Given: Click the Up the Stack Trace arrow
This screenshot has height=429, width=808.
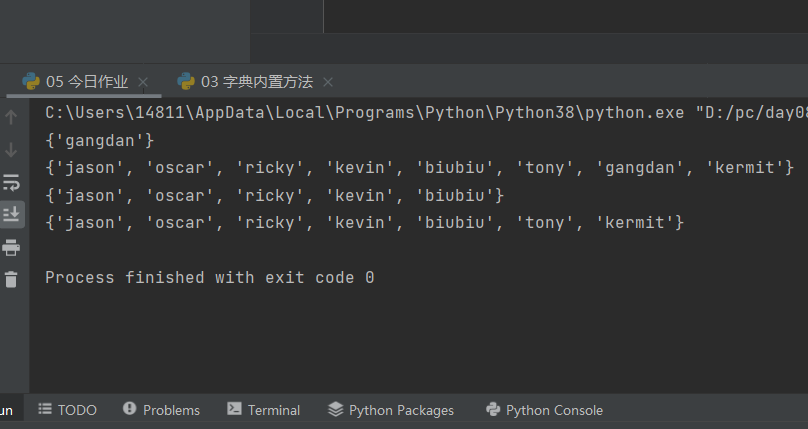Looking at the screenshot, I should (11, 117).
